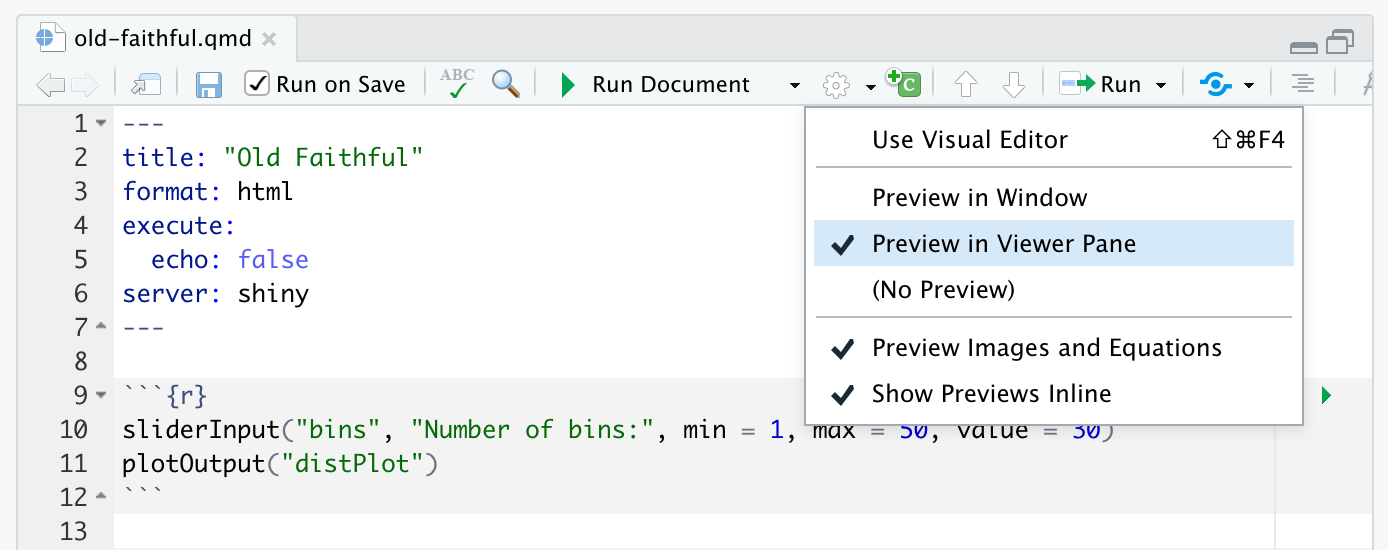Viewport: 1388px width, 550px height.
Task: Click the document outline icon
Action: [x=1301, y=85]
